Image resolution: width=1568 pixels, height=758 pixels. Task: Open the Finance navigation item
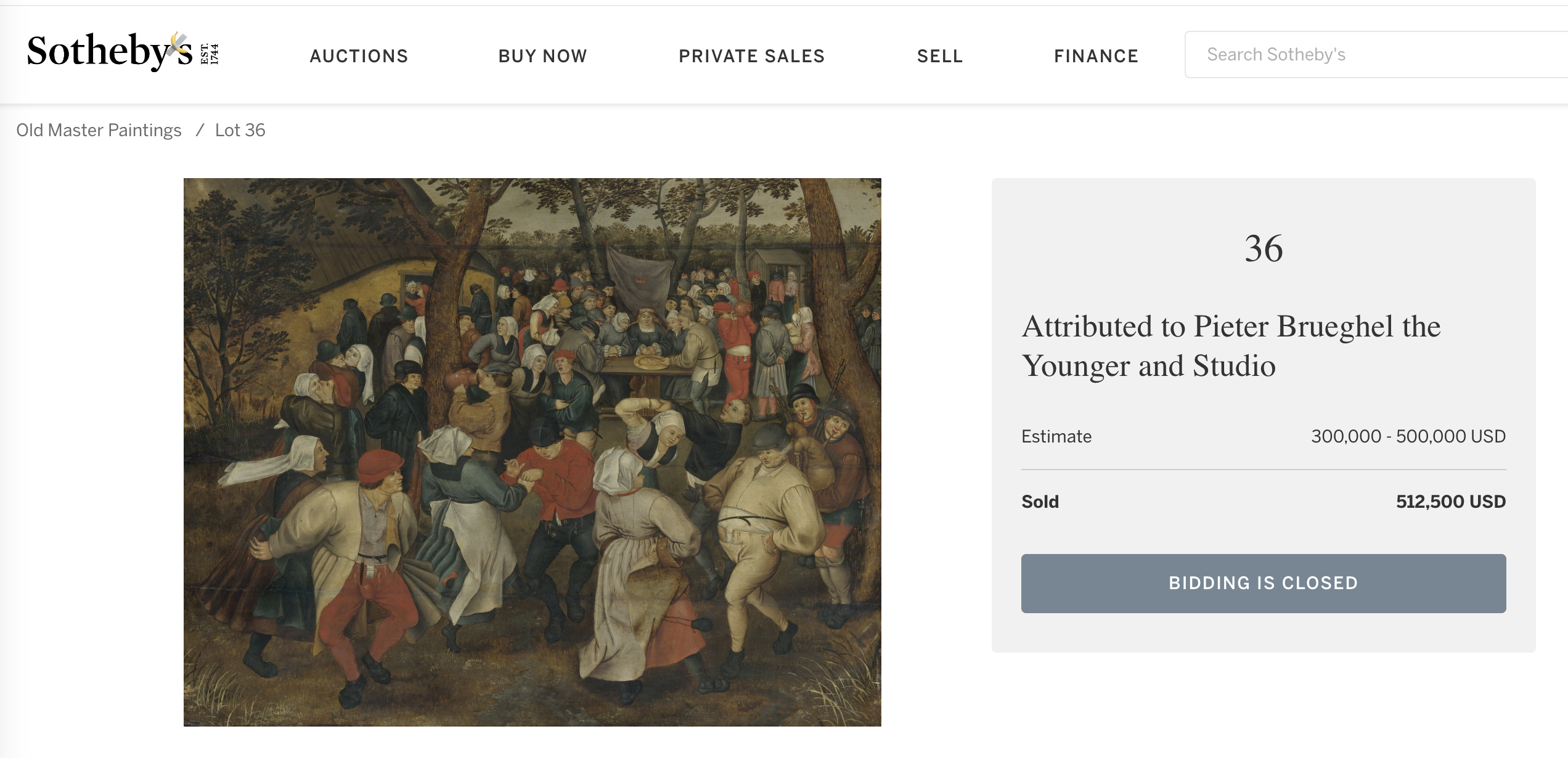(1096, 56)
